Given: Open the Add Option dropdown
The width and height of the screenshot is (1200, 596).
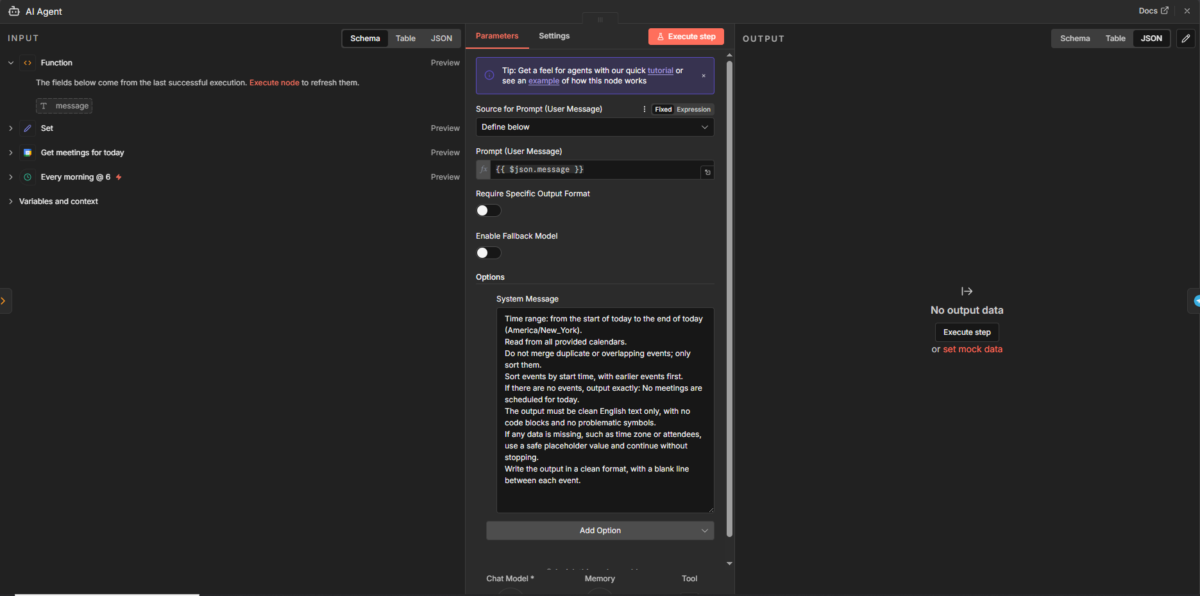Looking at the screenshot, I should pos(599,530).
